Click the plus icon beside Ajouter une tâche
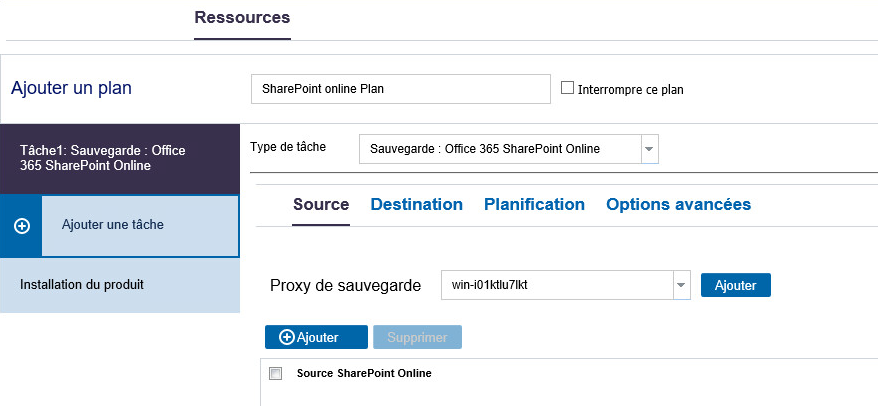 21,226
